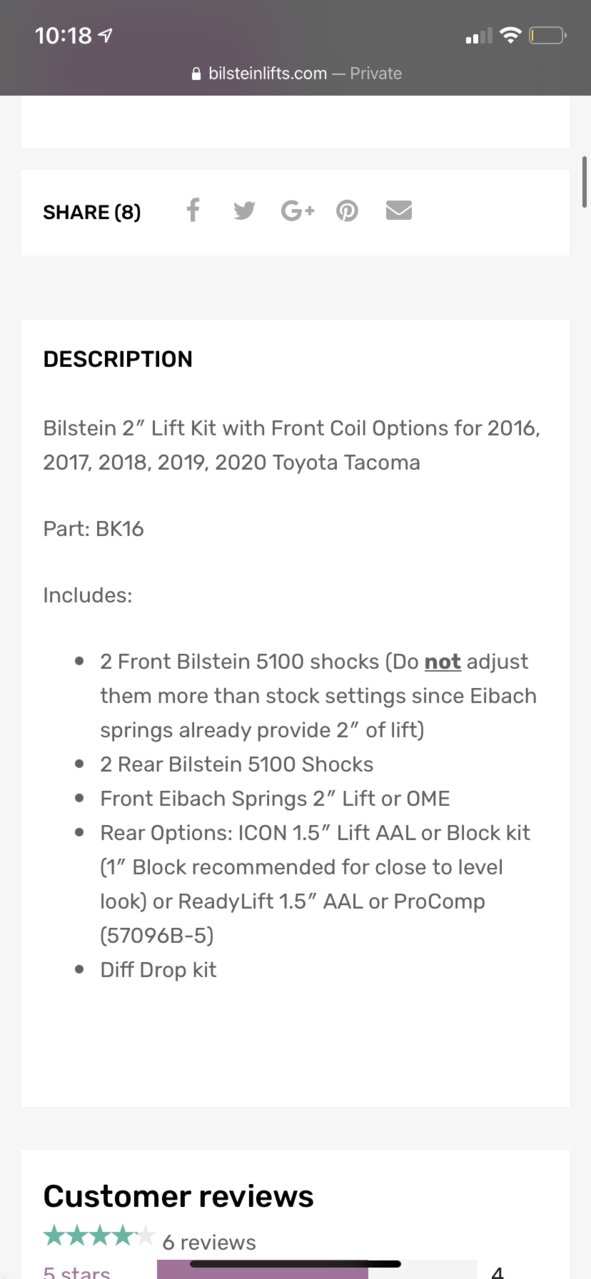
Task: Share the page on Twitter
Action: (x=244, y=211)
